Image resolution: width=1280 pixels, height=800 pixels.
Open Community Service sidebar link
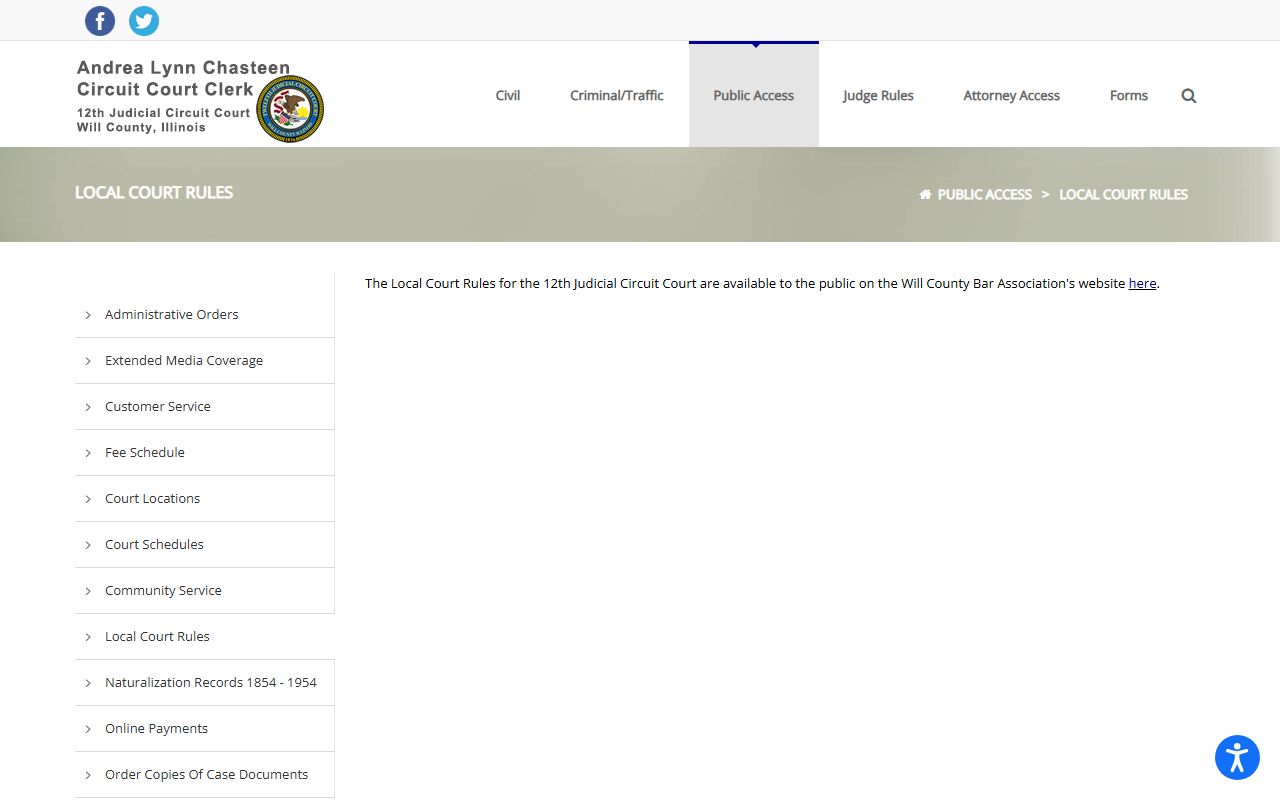163,590
